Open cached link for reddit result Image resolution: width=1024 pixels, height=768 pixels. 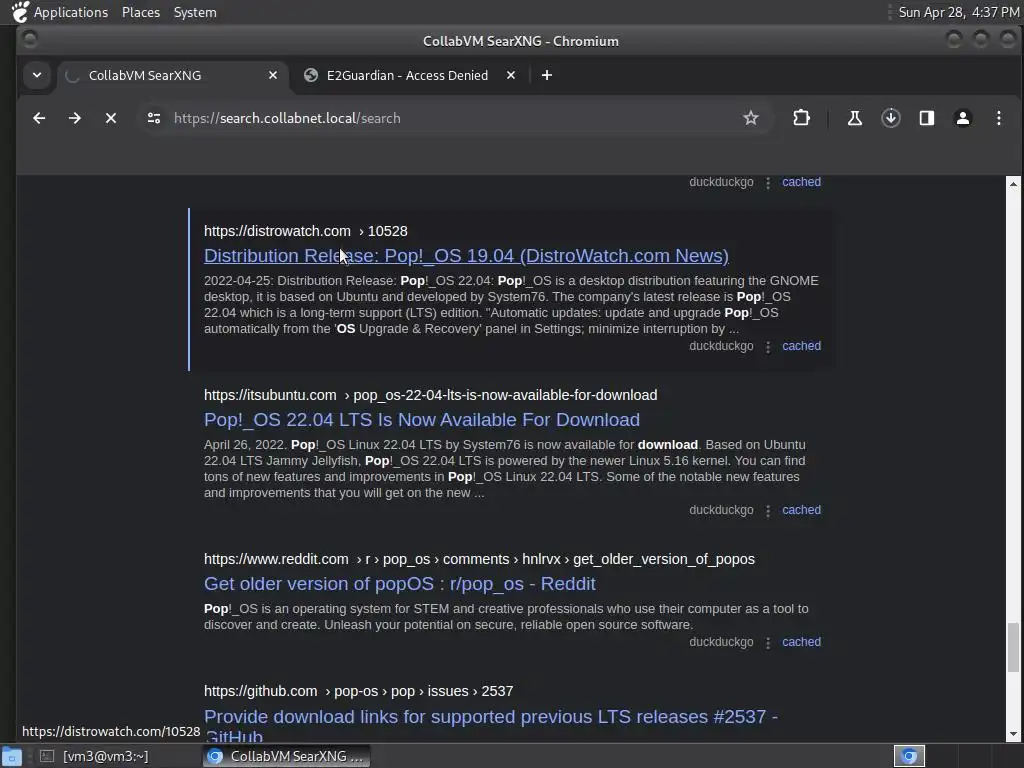coord(801,641)
